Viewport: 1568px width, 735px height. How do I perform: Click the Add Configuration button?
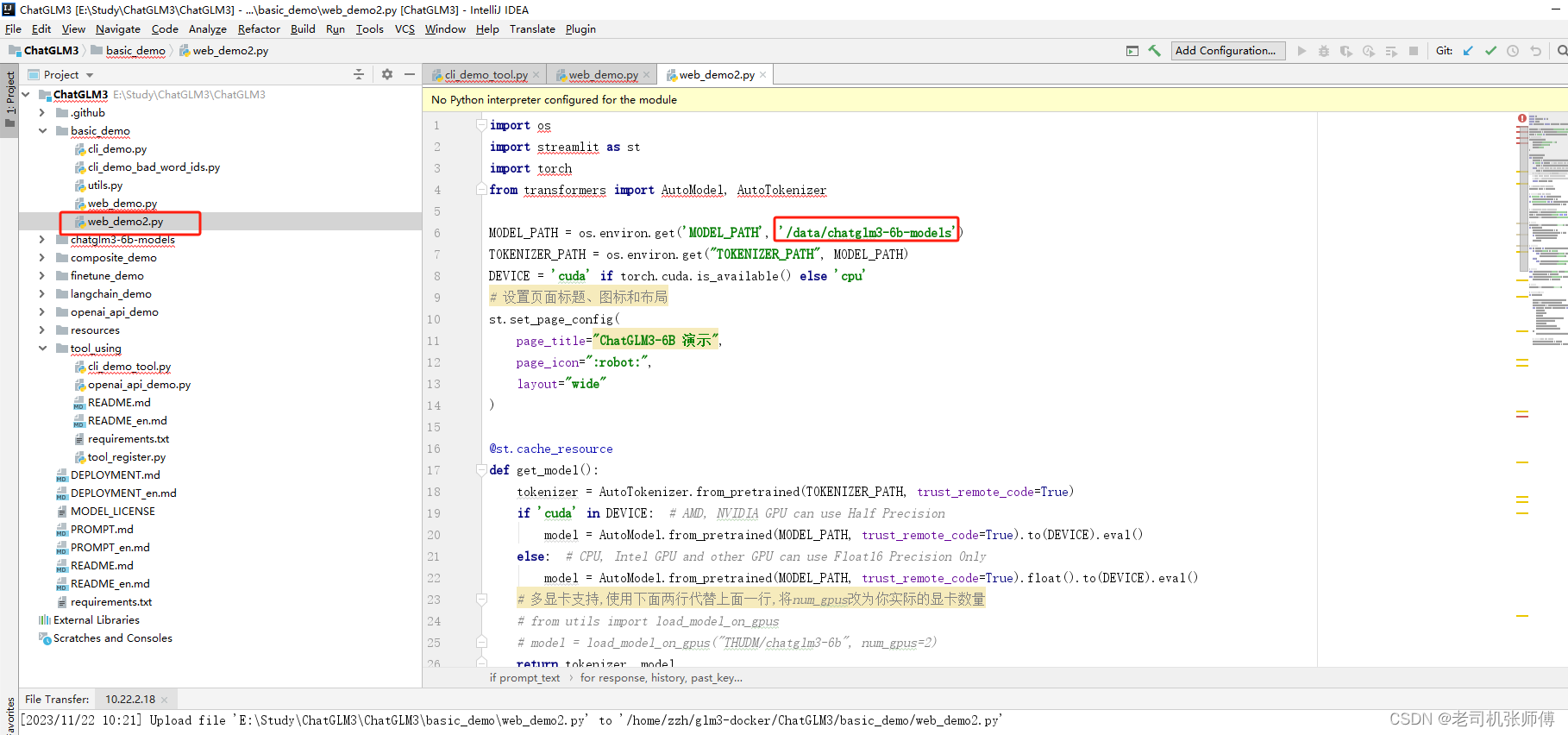tap(1228, 51)
